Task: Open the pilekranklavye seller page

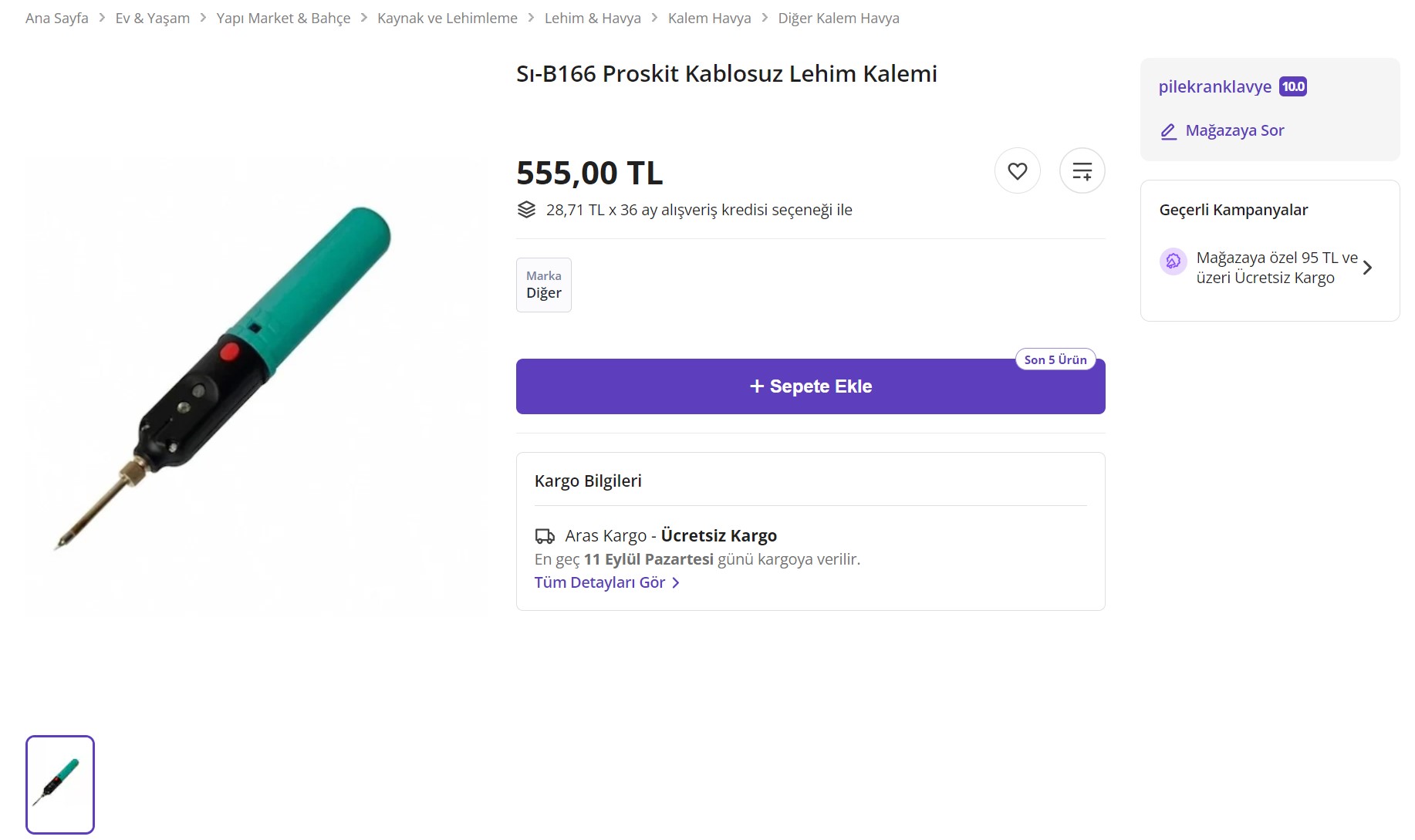Action: click(x=1214, y=86)
